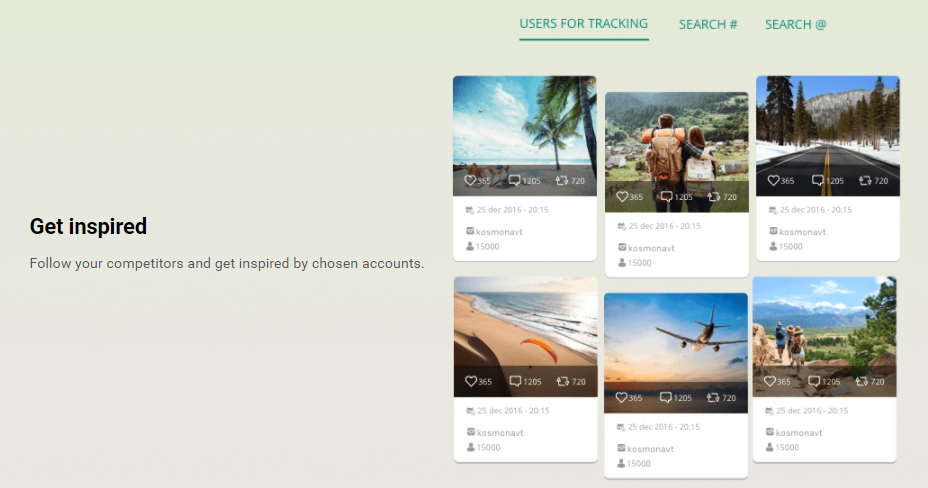928x488 pixels.
Task: Click repost icon on snowy road card
Action: pos(865,180)
